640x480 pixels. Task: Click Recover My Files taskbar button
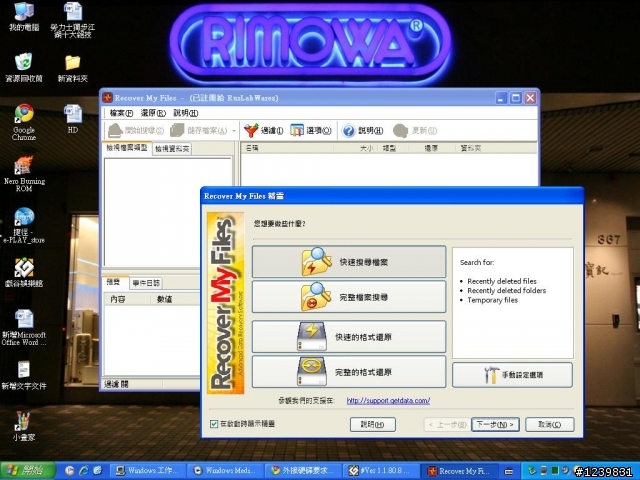point(459,471)
